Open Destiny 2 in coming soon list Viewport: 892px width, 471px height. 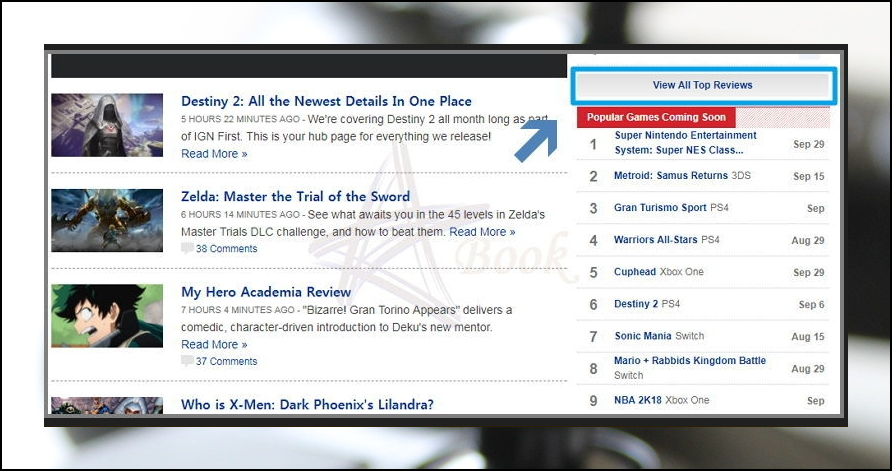point(635,304)
